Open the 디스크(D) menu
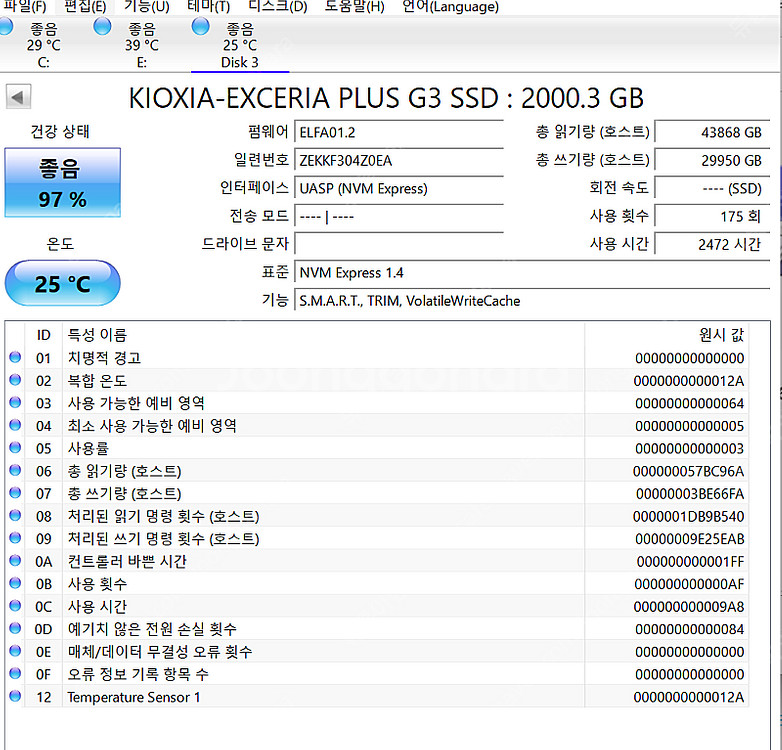This screenshot has width=782, height=750. (x=278, y=6)
